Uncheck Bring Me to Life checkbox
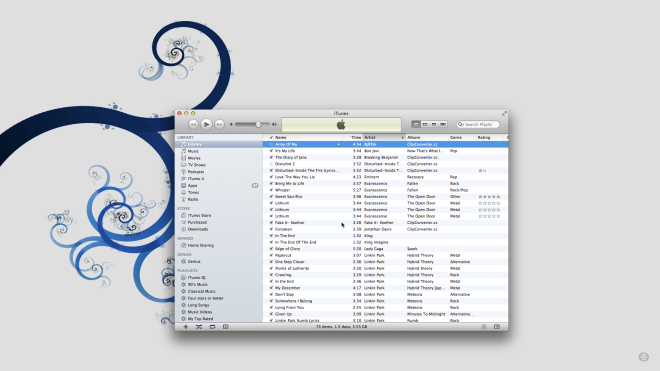The image size is (660, 371). (271, 184)
